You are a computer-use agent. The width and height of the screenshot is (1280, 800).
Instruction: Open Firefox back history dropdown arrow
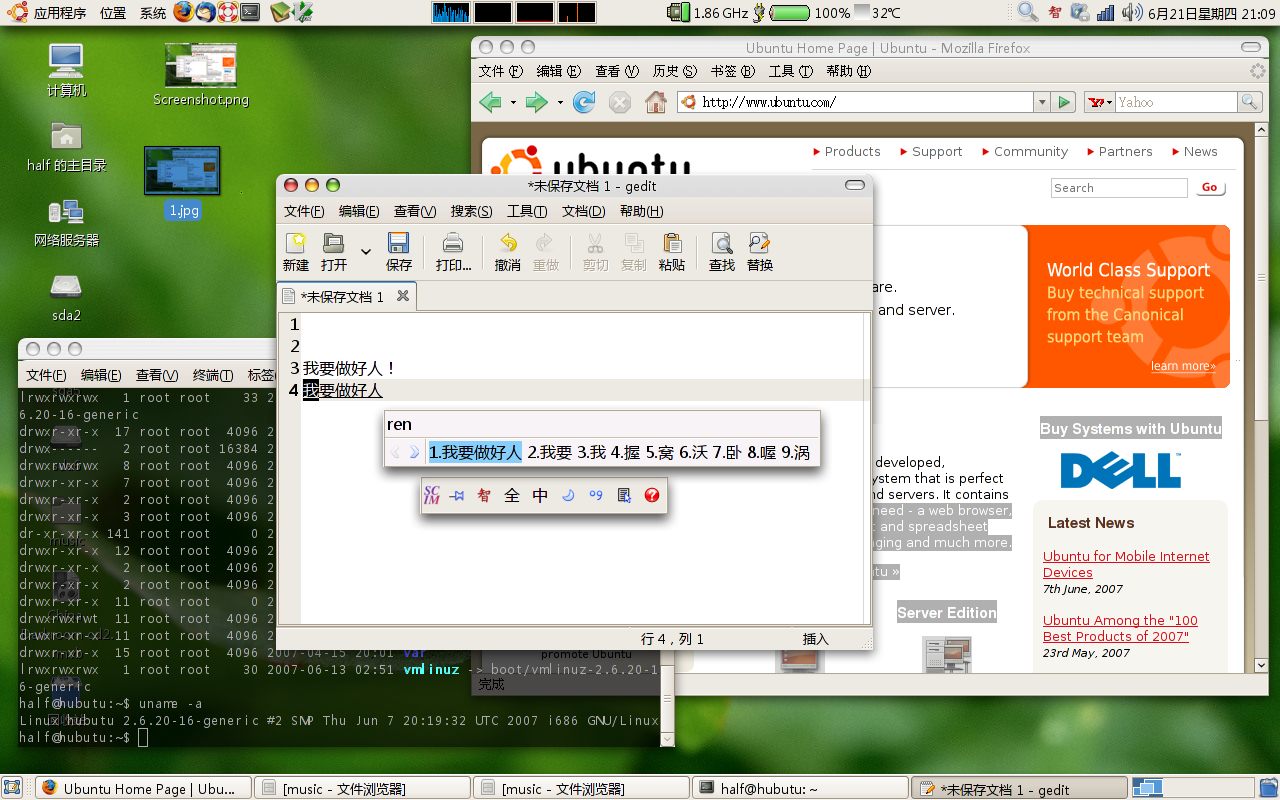point(513,102)
